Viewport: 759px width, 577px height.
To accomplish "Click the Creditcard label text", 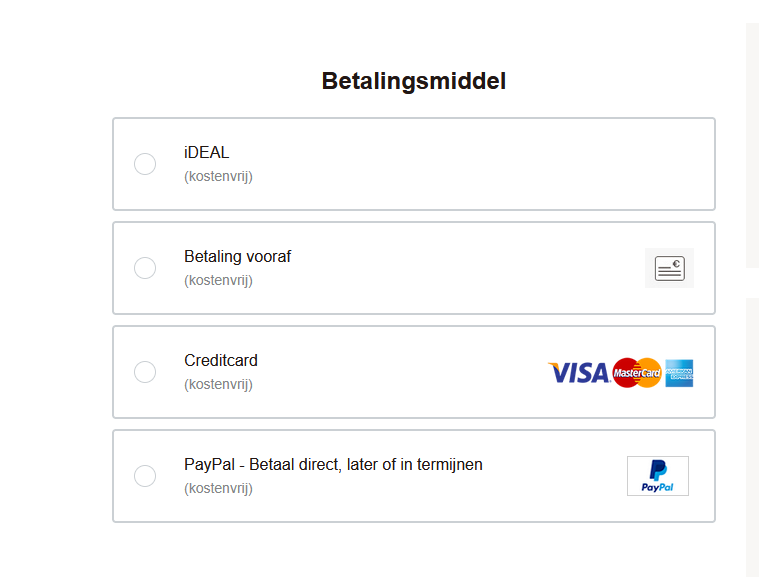I will click(221, 361).
